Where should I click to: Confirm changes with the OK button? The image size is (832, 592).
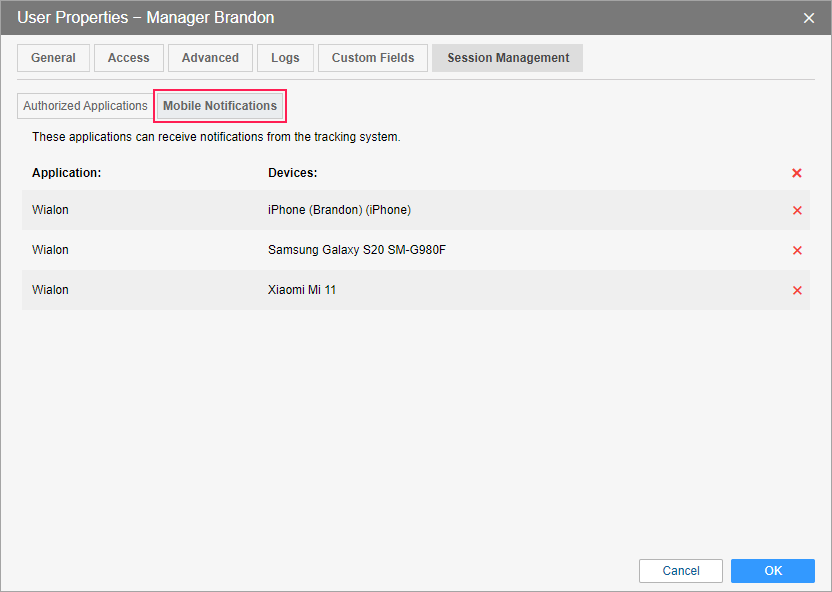pos(773,571)
